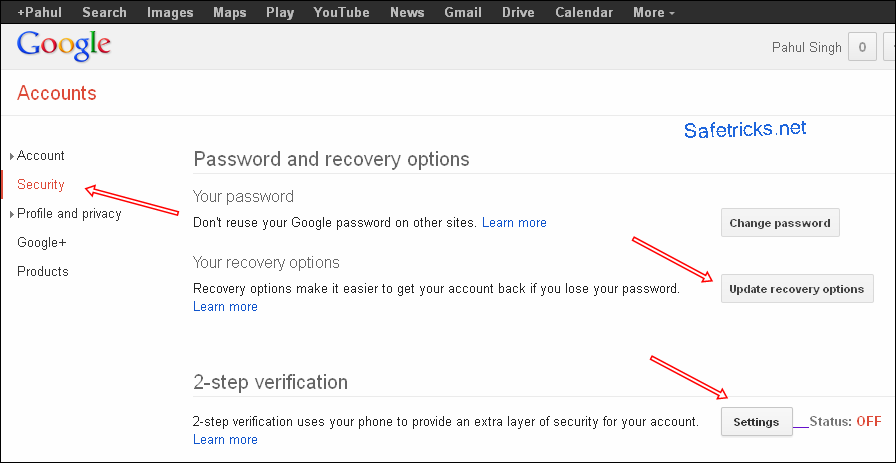The height and width of the screenshot is (463, 896).
Task: Open the notifications counter box showing 0
Action: click(862, 47)
